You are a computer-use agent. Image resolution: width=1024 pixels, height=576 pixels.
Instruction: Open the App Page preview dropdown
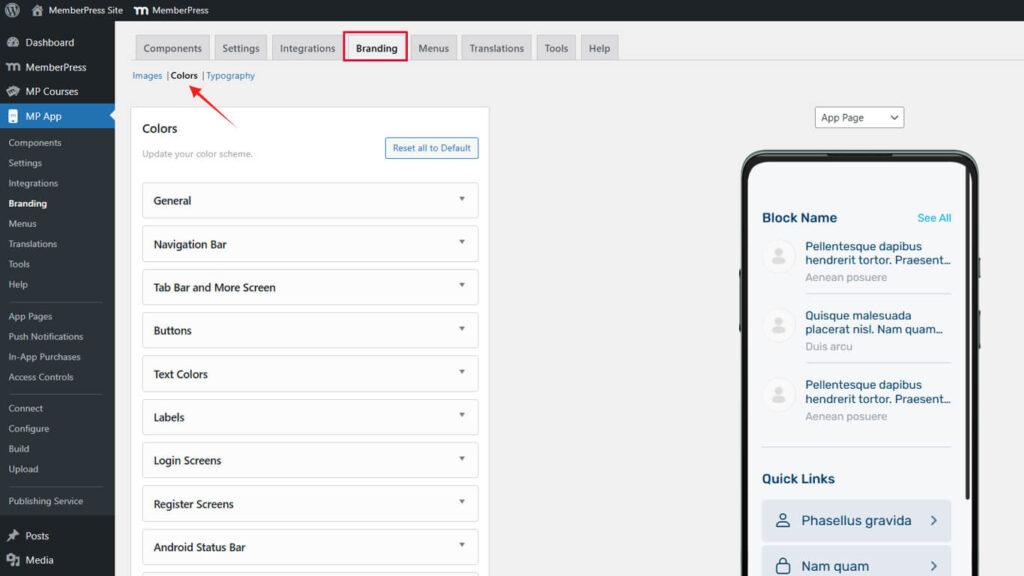(859, 118)
